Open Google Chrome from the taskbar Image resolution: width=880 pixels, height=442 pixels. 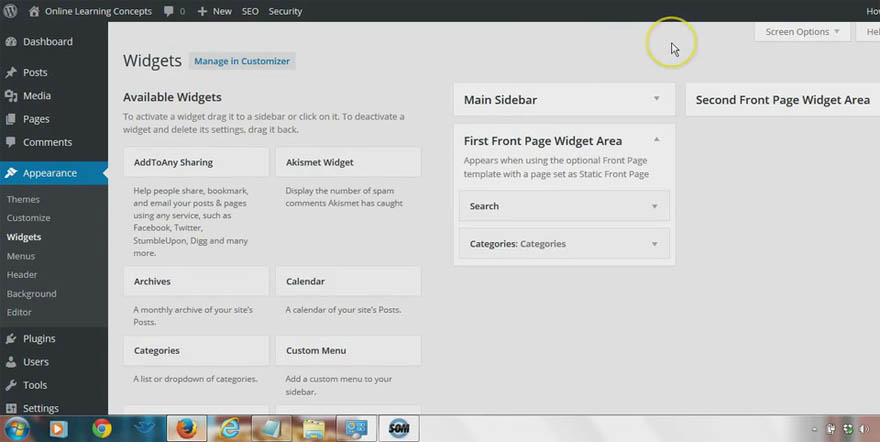pos(102,429)
